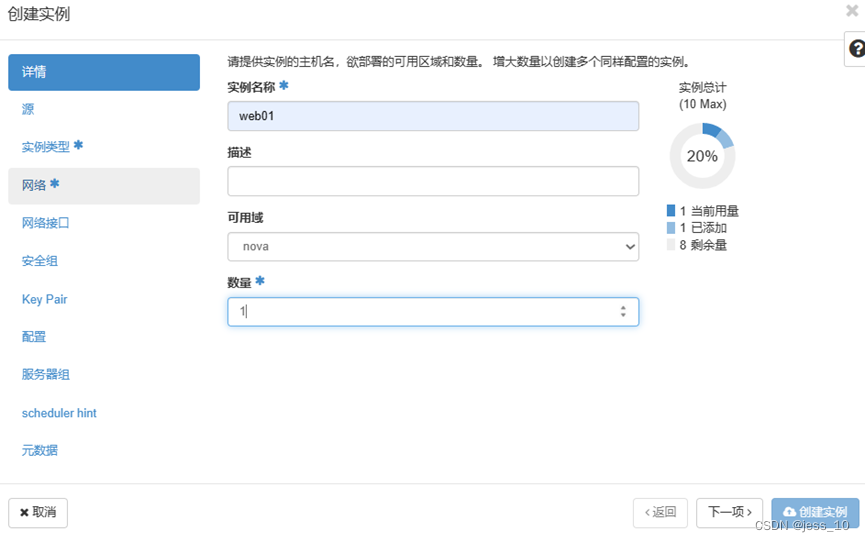This screenshot has height=542, width=865.
Task: Open the 实例类型 step
Action: tap(52, 146)
